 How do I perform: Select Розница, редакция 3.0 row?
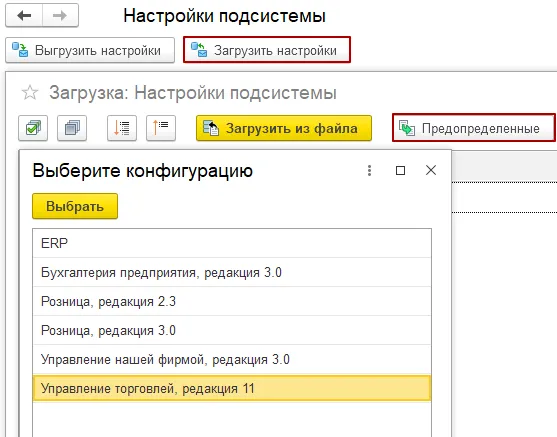click(232, 330)
